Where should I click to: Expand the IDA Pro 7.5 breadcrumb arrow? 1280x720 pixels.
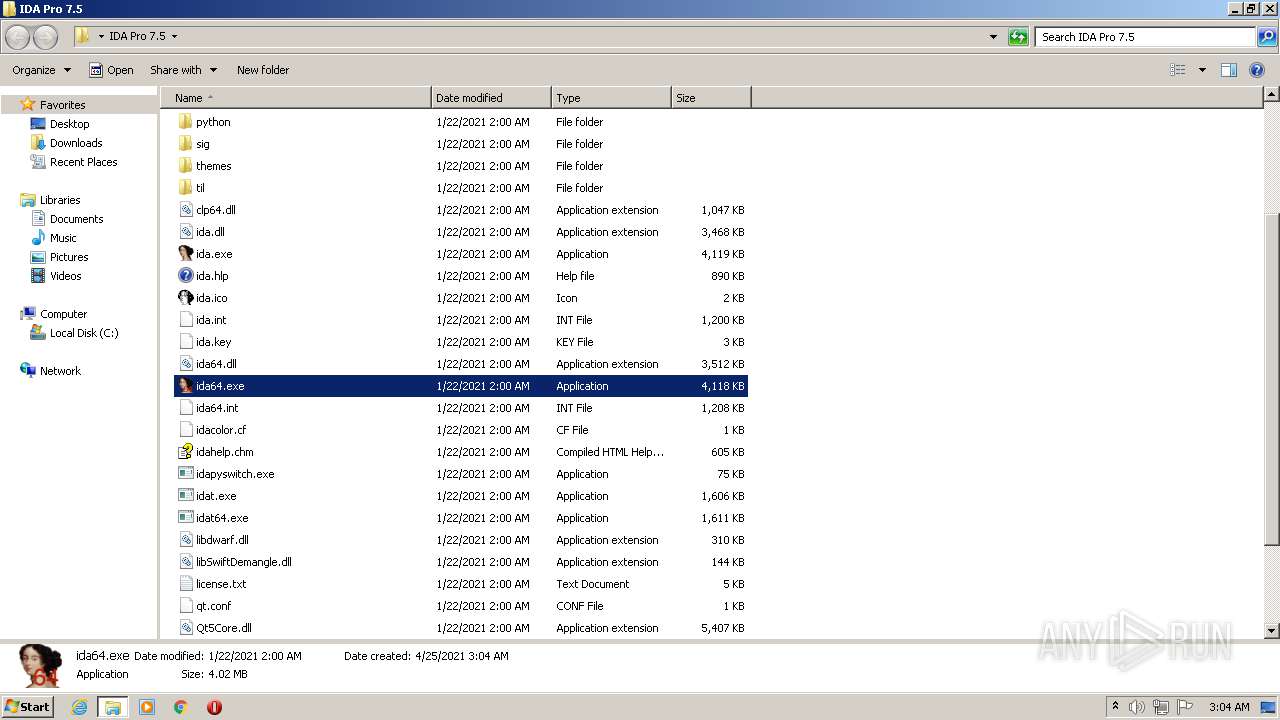(x=174, y=37)
